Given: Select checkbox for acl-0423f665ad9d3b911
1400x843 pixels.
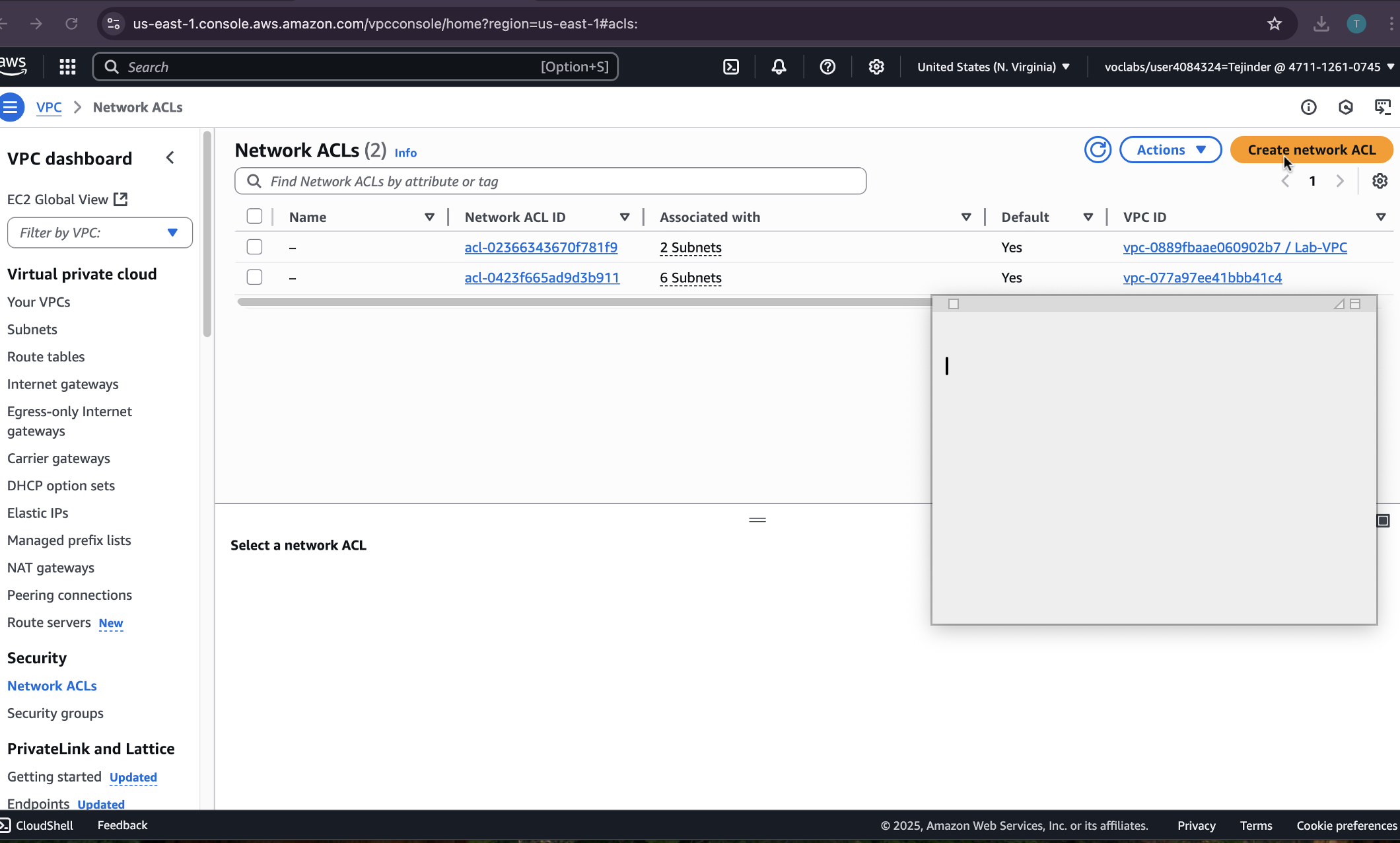Looking at the screenshot, I should [254, 277].
